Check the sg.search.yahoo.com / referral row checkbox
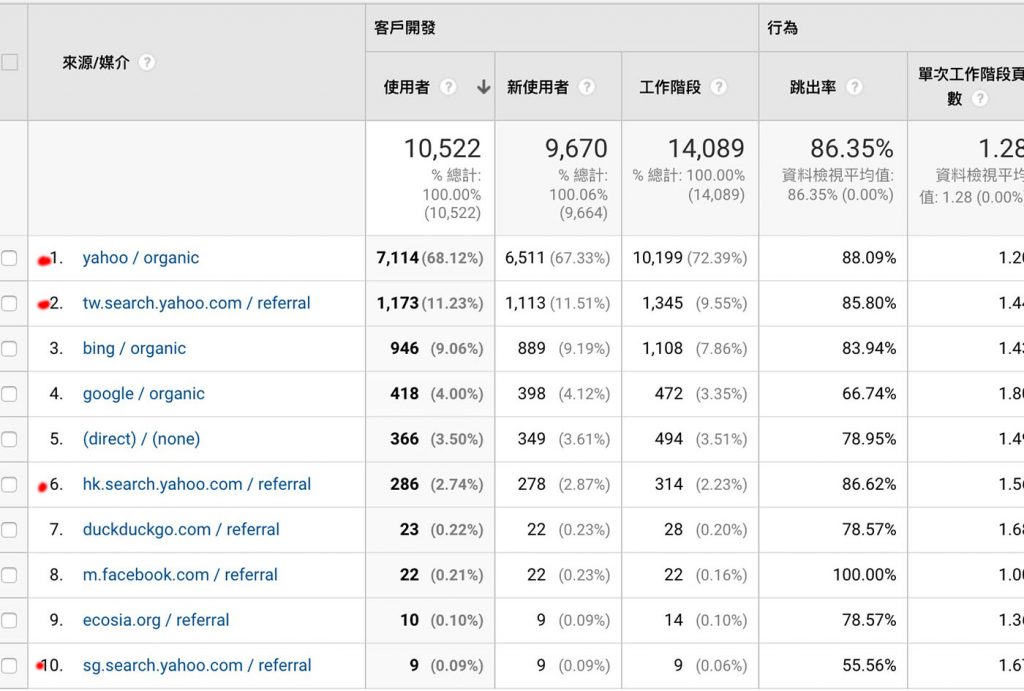1024x691 pixels. pyautogui.click(x=9, y=665)
